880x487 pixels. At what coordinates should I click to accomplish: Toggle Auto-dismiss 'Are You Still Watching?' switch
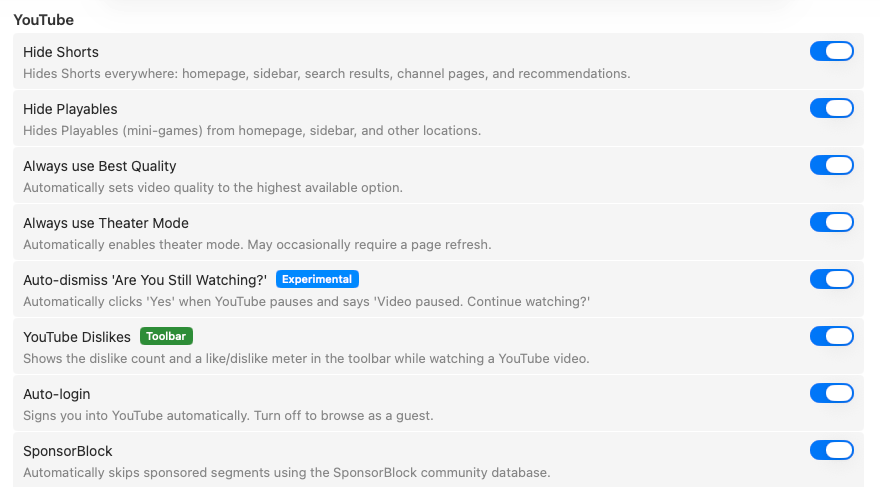click(832, 279)
